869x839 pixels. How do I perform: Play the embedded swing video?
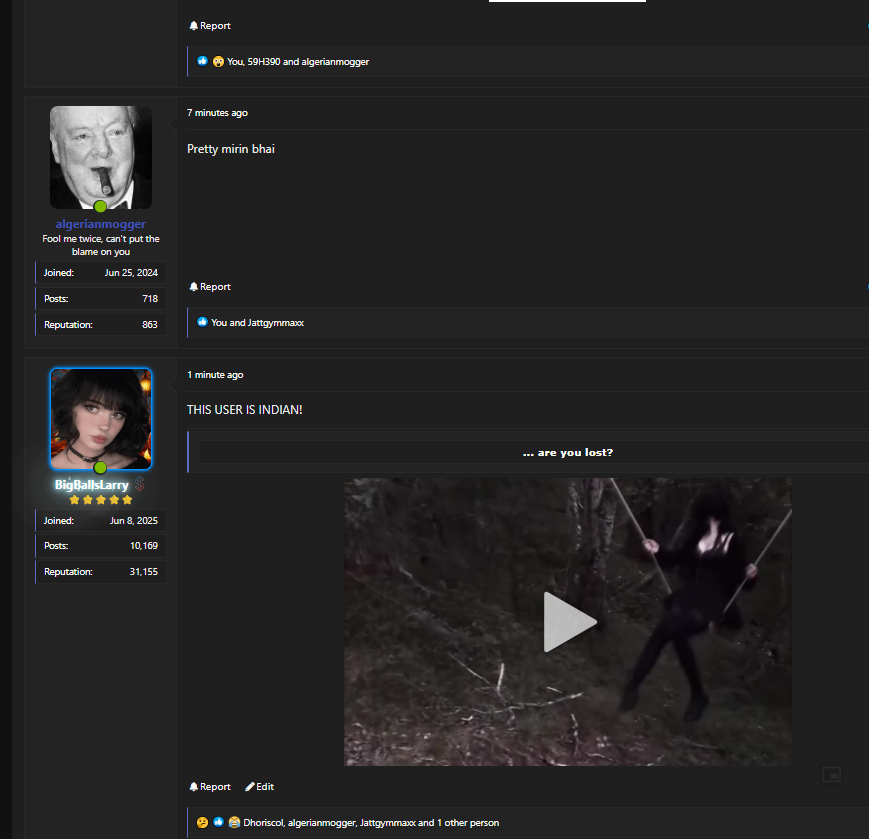[x=568, y=622]
